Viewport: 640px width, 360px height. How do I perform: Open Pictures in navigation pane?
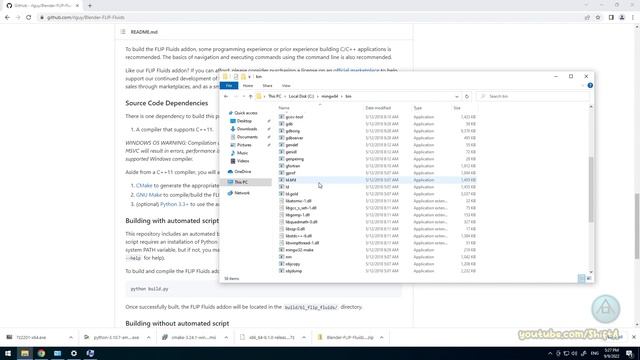(244, 145)
